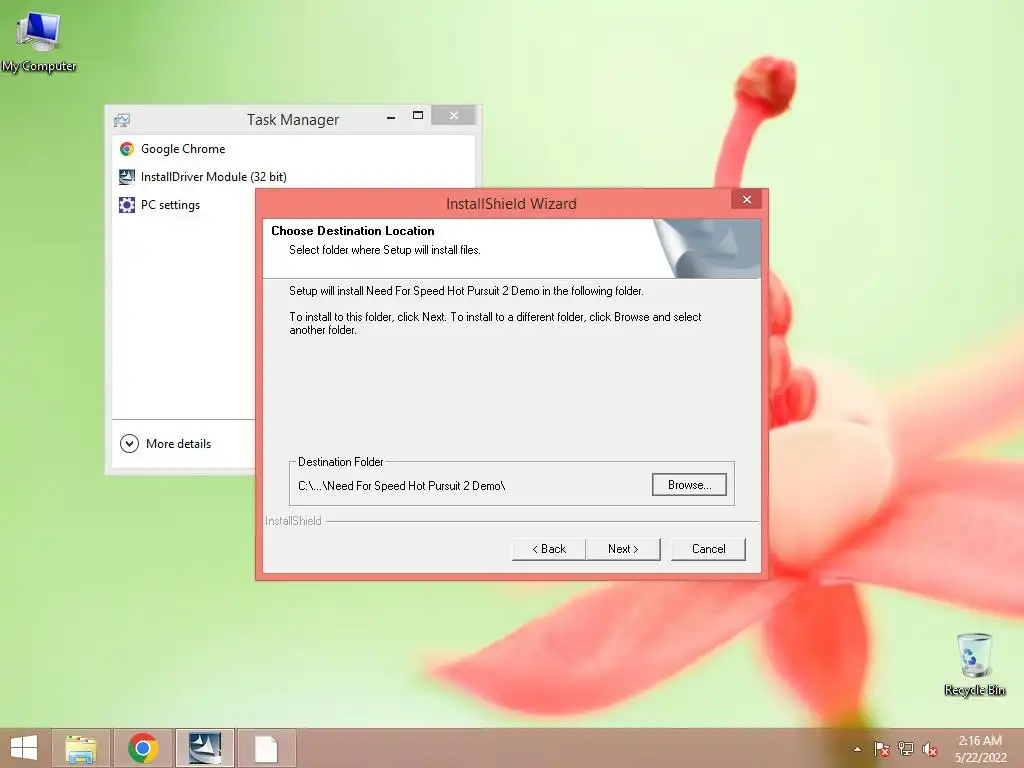This screenshot has width=1024, height=768.
Task: Show hidden tray icons arrow
Action: 857,749
